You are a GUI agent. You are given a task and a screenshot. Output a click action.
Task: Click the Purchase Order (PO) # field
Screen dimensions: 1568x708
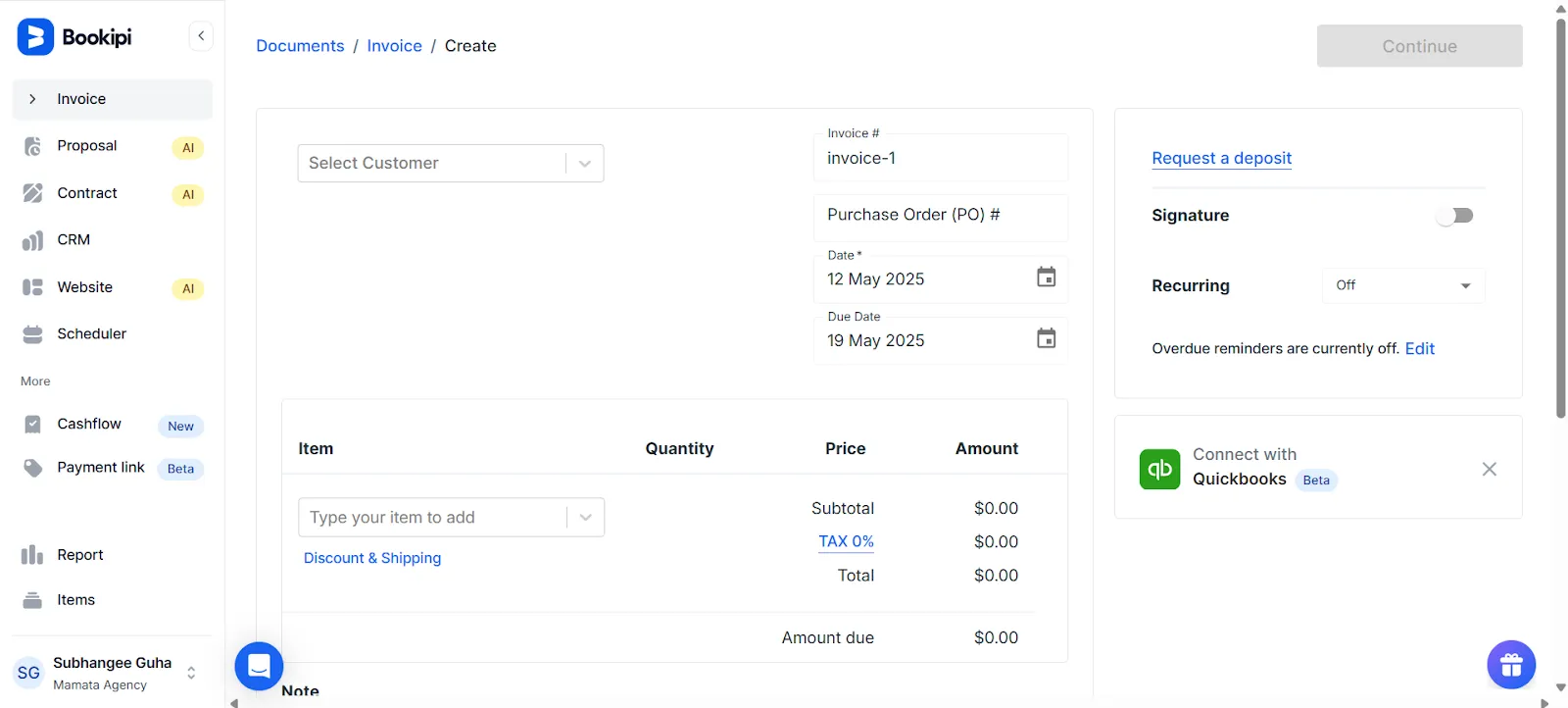coord(941,217)
